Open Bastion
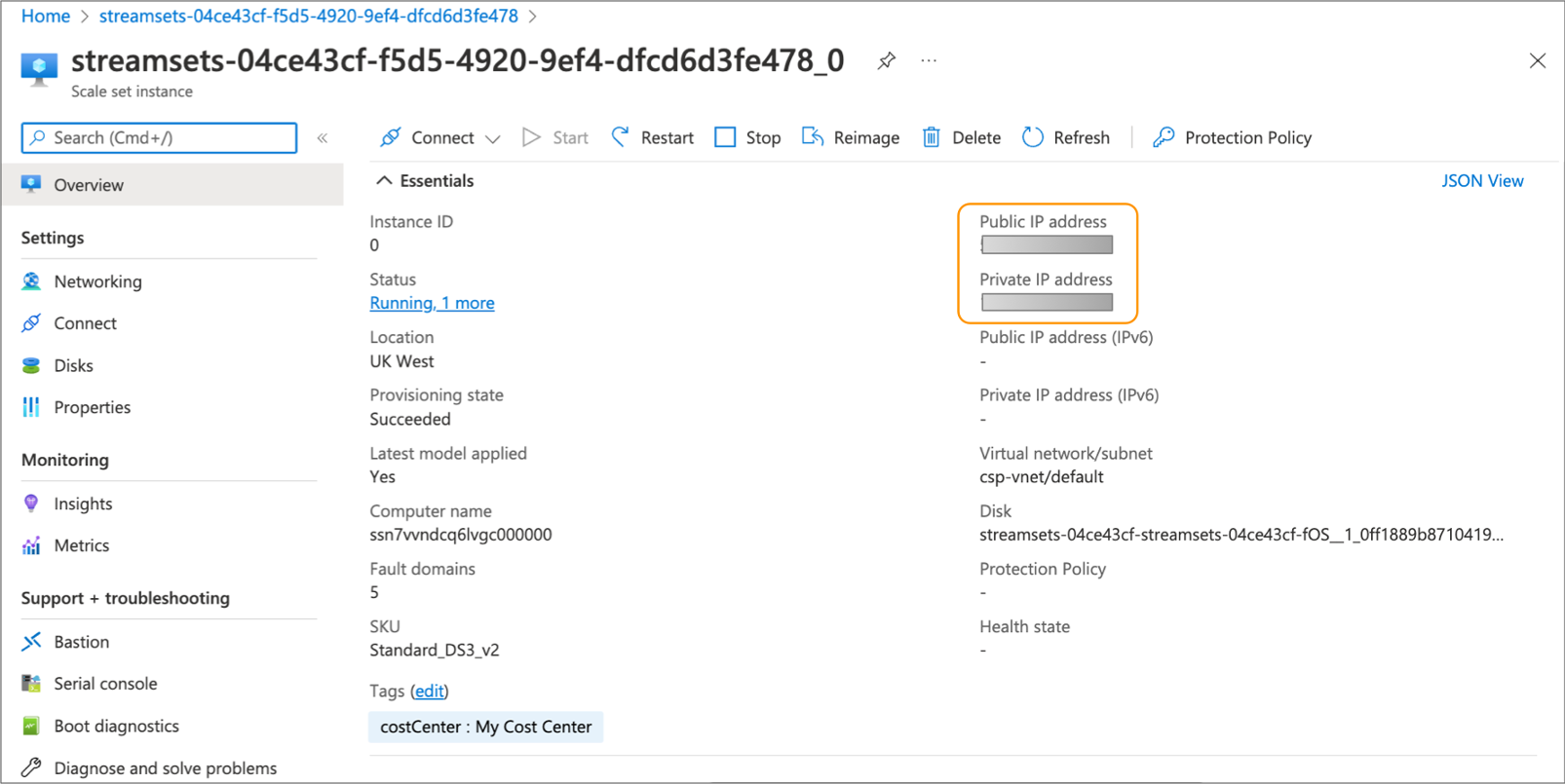Screen dimensions: 1565x784 [81, 642]
